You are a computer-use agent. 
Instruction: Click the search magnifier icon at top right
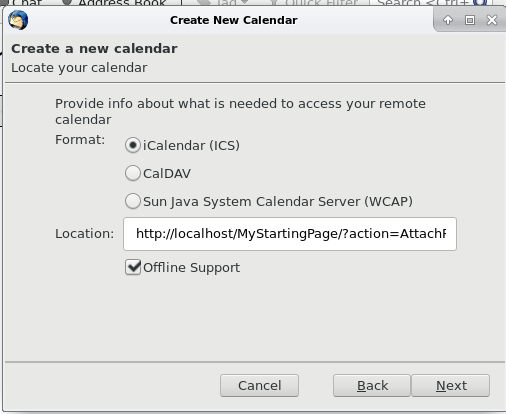[480, 3]
